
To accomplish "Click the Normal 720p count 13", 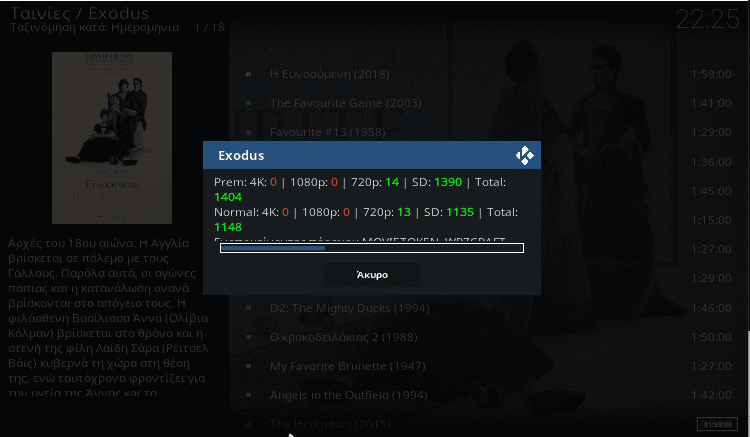I will click(404, 212).
